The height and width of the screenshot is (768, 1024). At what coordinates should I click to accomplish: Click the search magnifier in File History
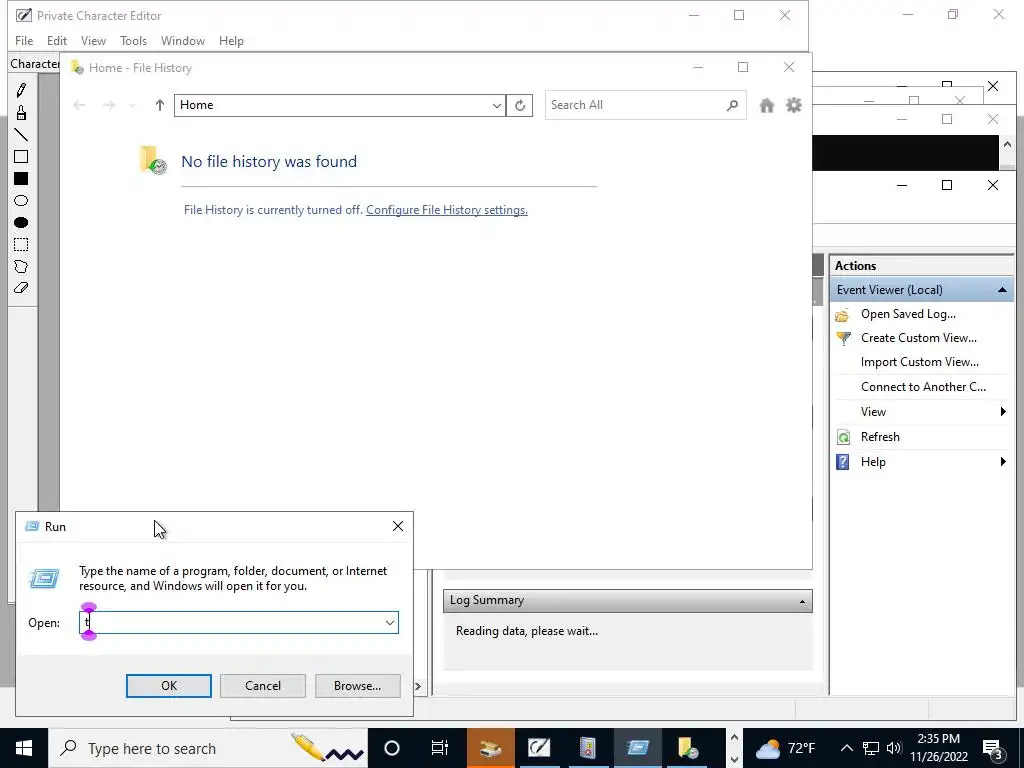point(732,105)
